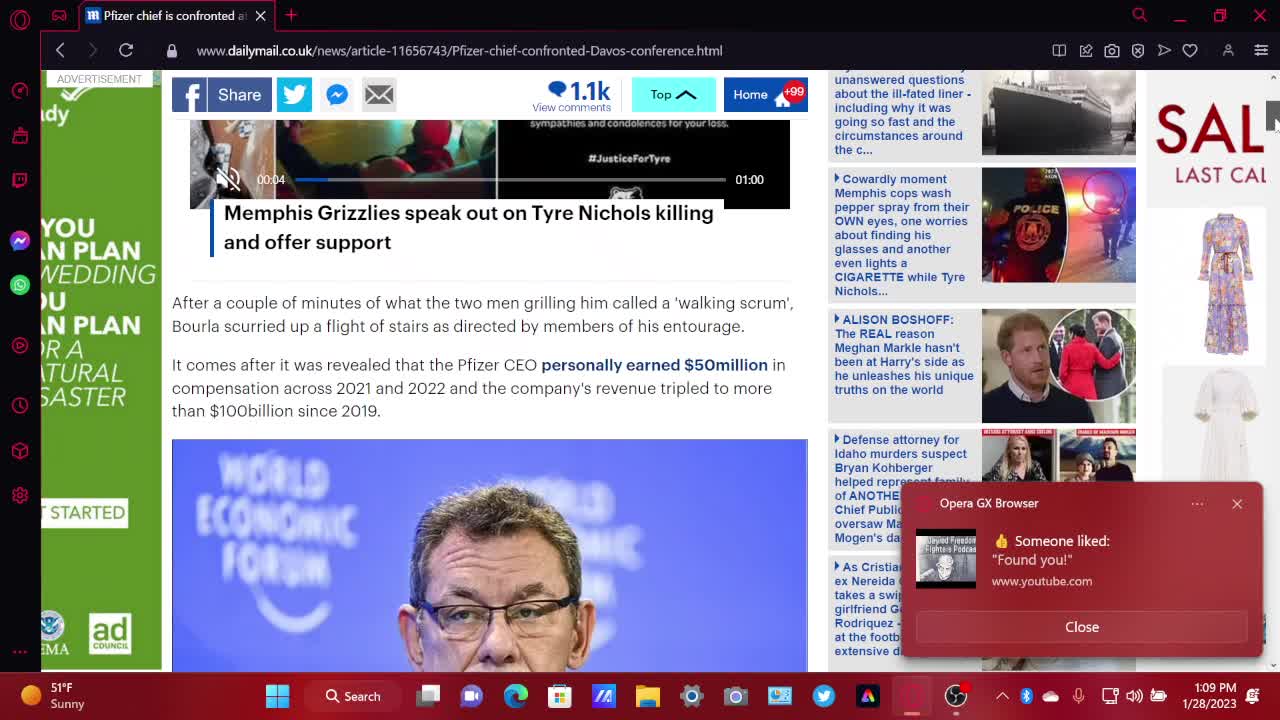Open Cowardly moment Memphis cops story
This screenshot has width=1280, height=720.
click(902, 235)
